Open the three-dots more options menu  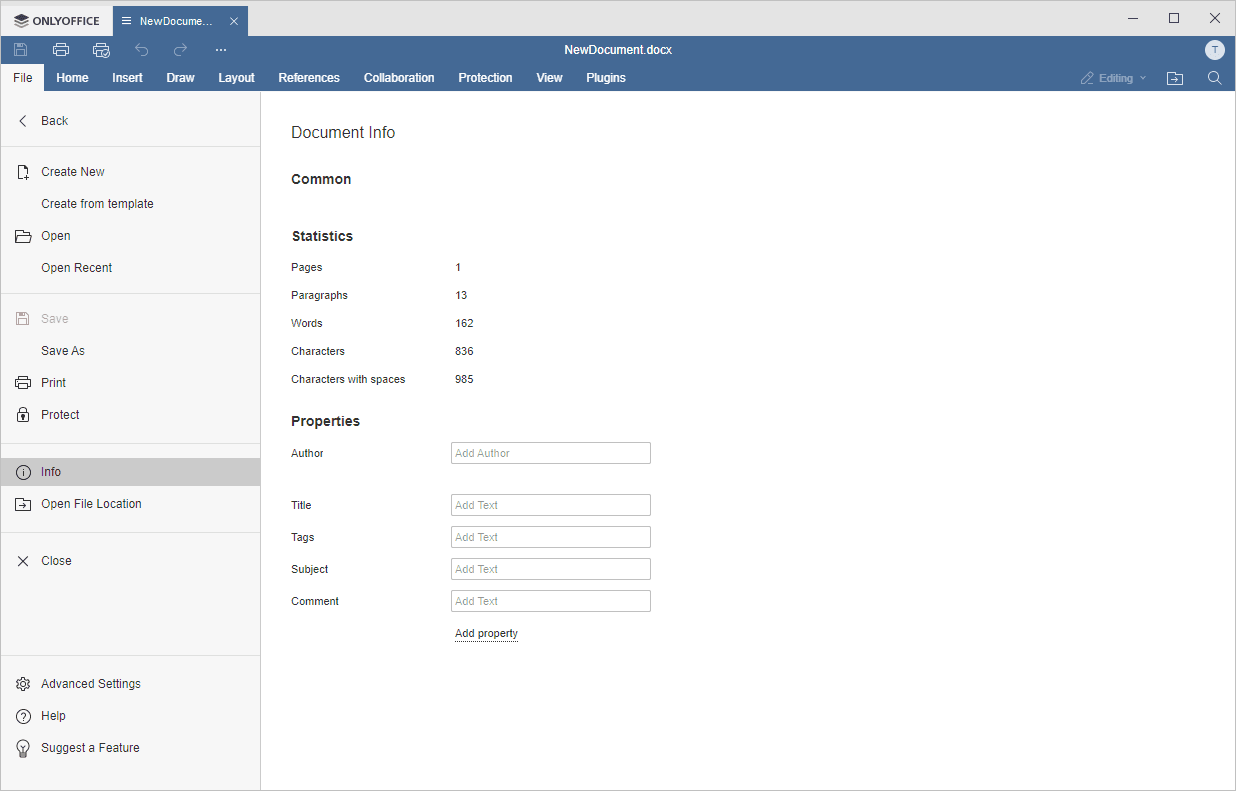pyautogui.click(x=221, y=50)
